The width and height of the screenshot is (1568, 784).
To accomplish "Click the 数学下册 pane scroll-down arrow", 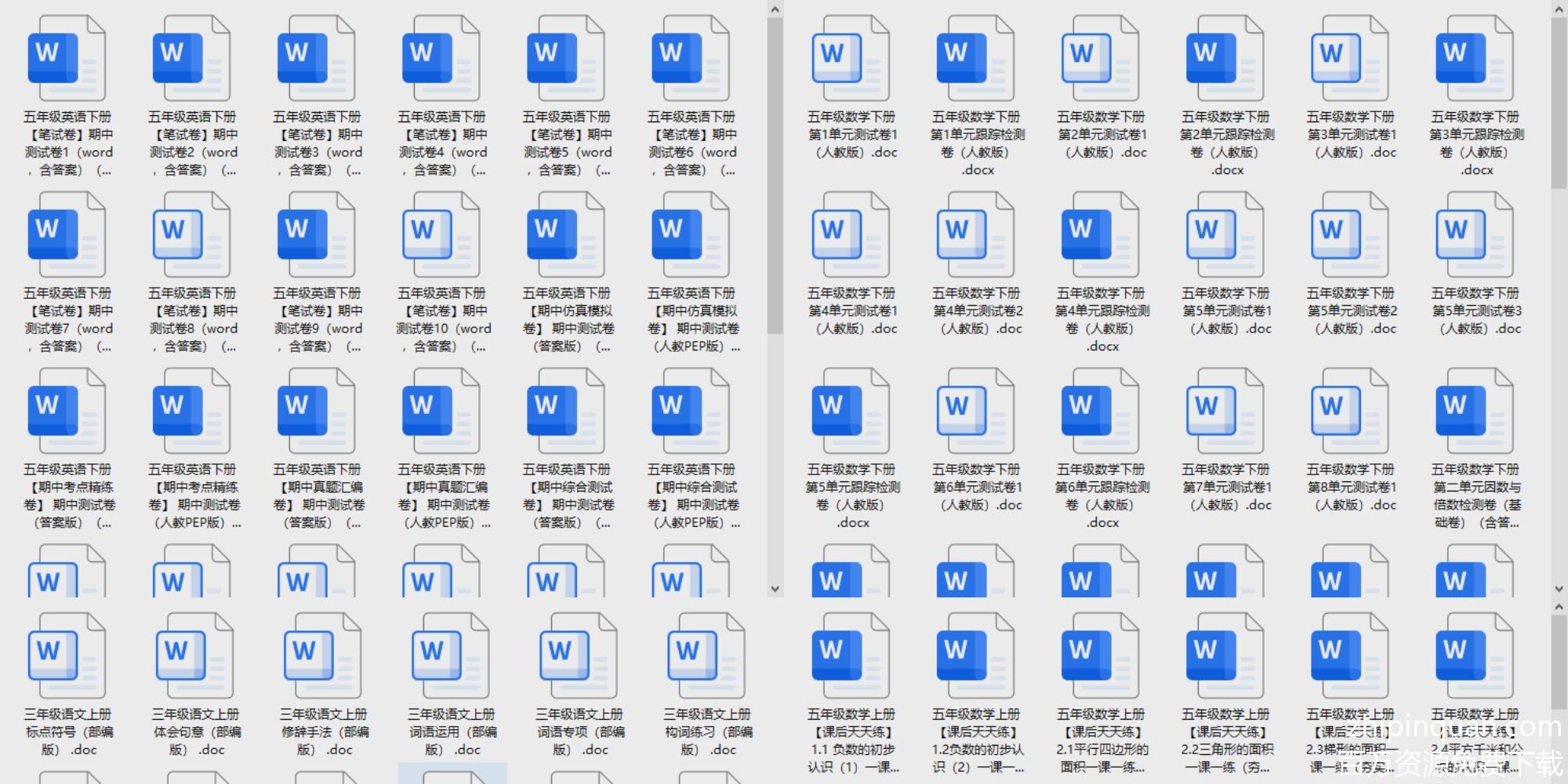I will (1559, 589).
